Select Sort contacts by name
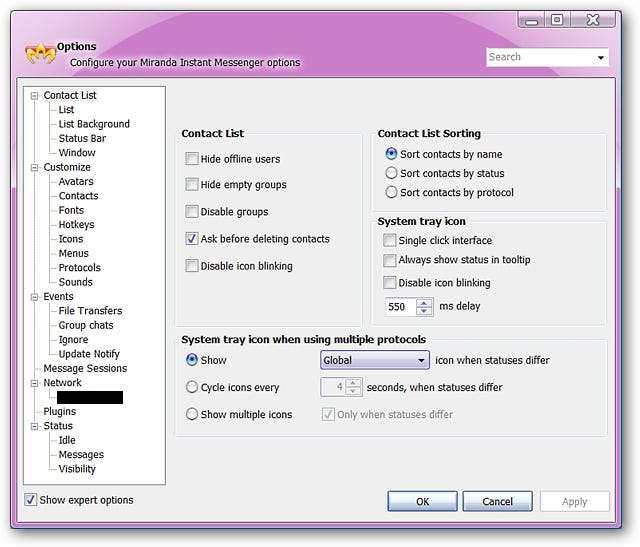Image resolution: width=640 pixels, height=547 pixels. click(391, 154)
